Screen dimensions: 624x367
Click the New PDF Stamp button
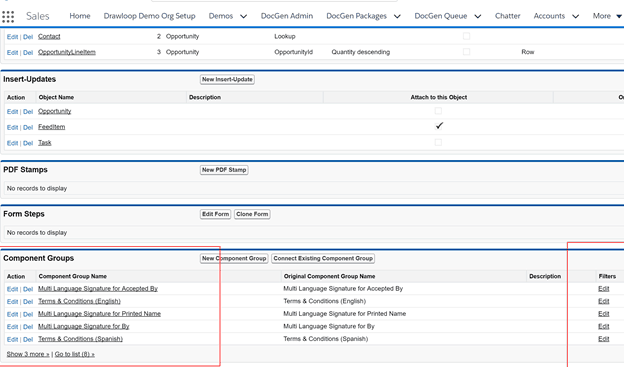tap(224, 170)
